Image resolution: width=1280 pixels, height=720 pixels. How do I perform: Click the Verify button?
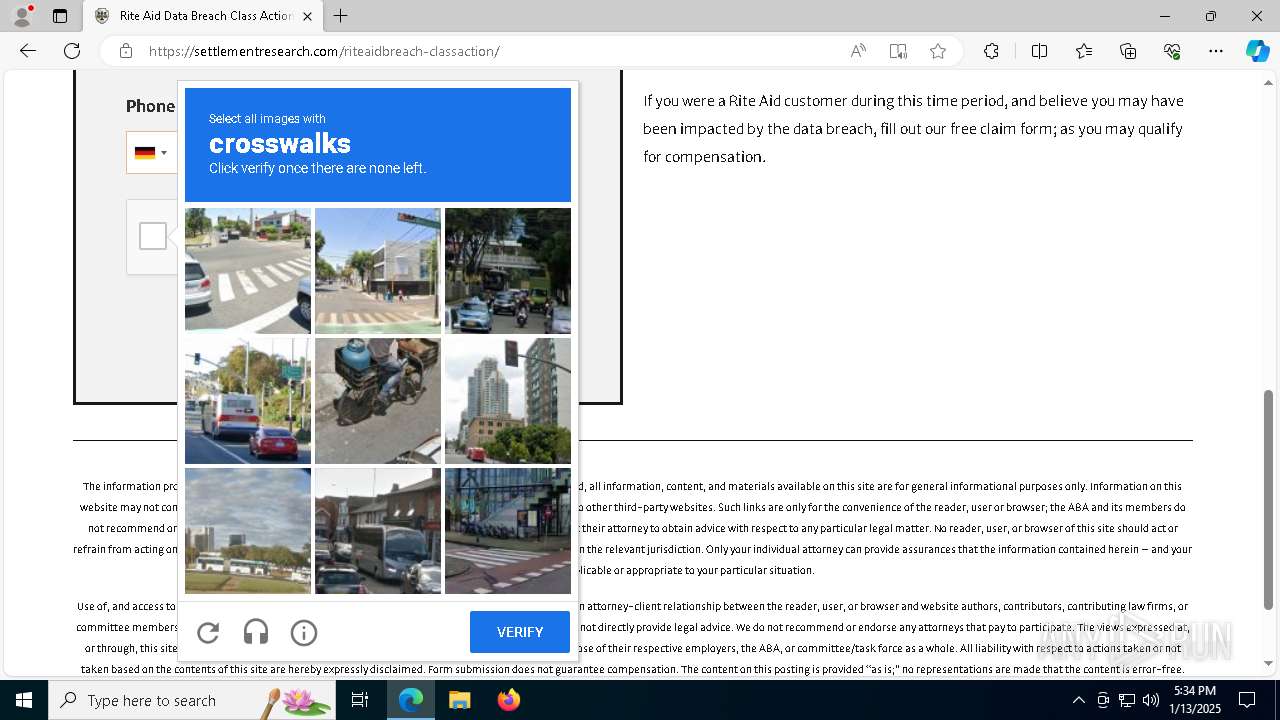click(x=520, y=632)
